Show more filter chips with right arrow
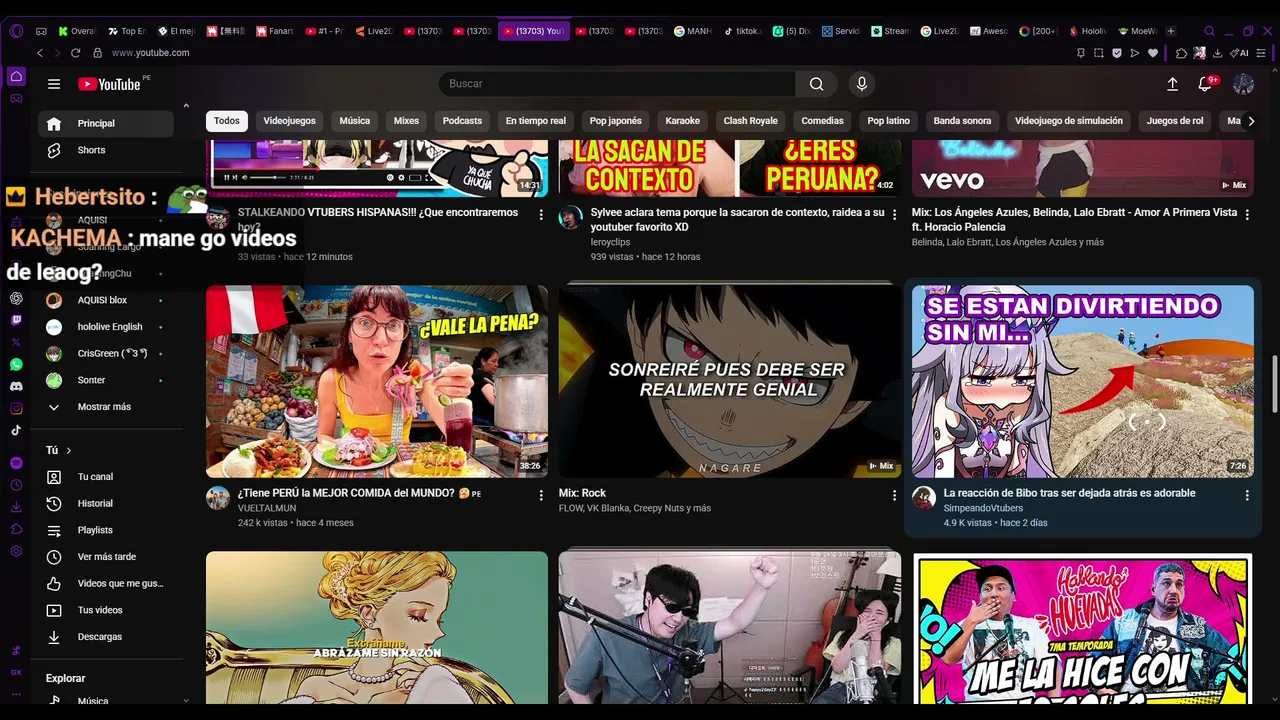 1250,121
